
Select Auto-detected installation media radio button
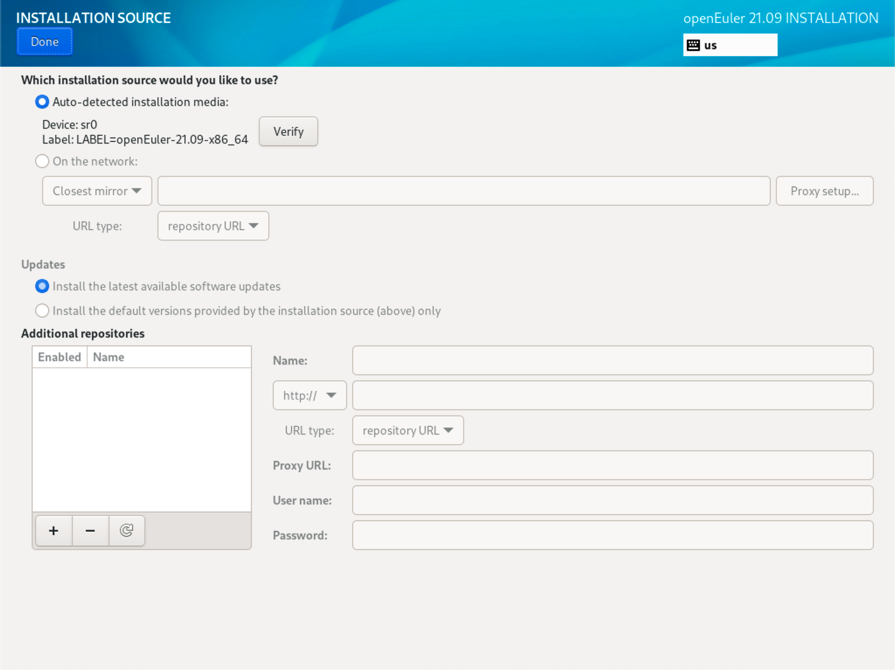click(x=42, y=102)
